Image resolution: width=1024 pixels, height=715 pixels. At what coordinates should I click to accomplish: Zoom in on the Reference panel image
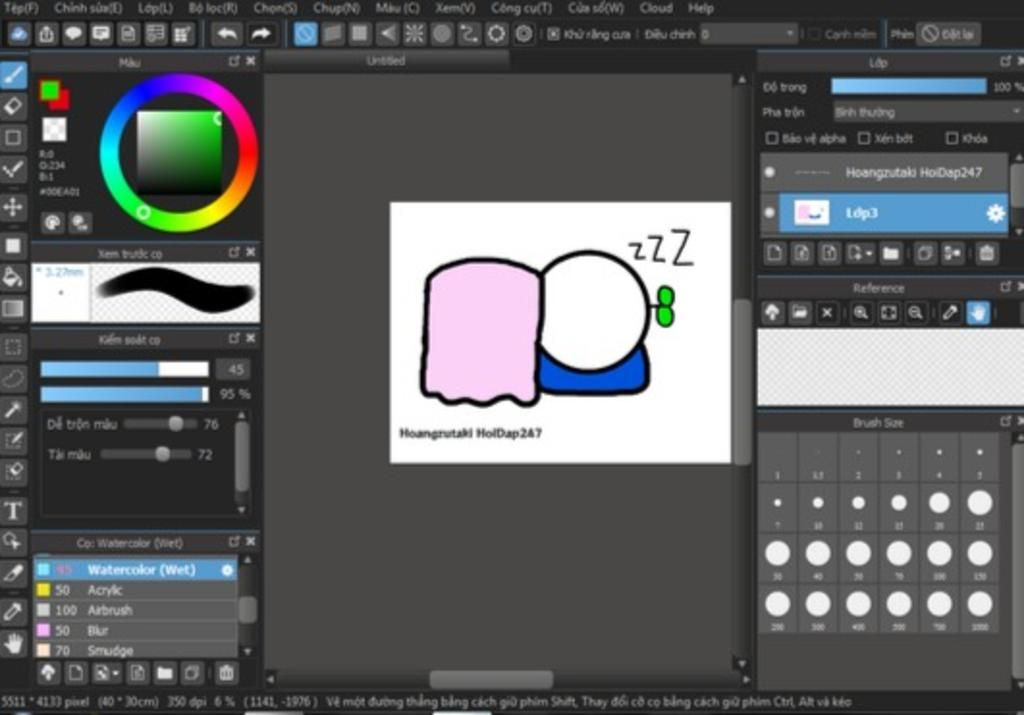coord(861,313)
